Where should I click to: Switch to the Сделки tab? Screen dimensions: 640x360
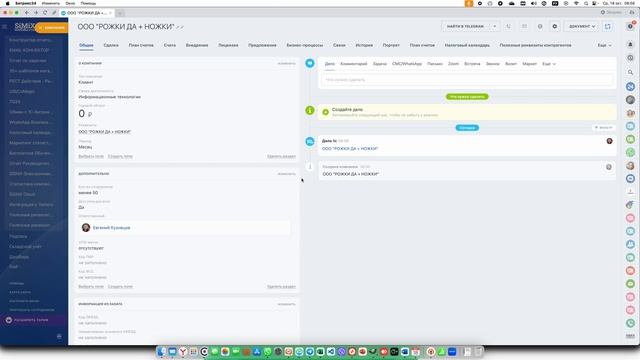point(111,45)
